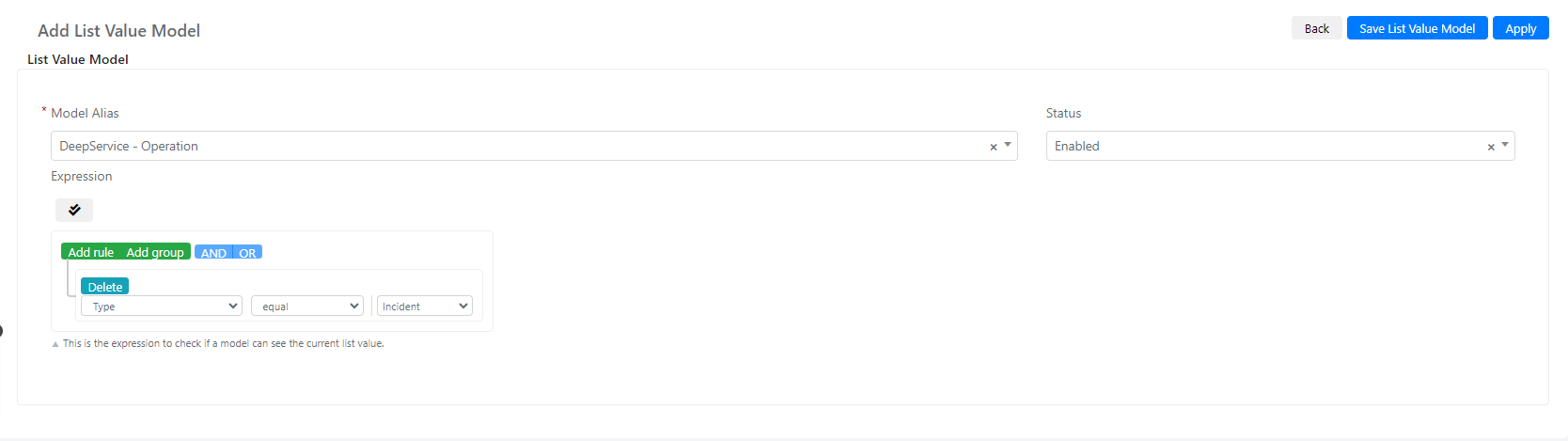Open the Model Alias combo box
The width and height of the screenshot is (1568, 441).
(x=534, y=146)
